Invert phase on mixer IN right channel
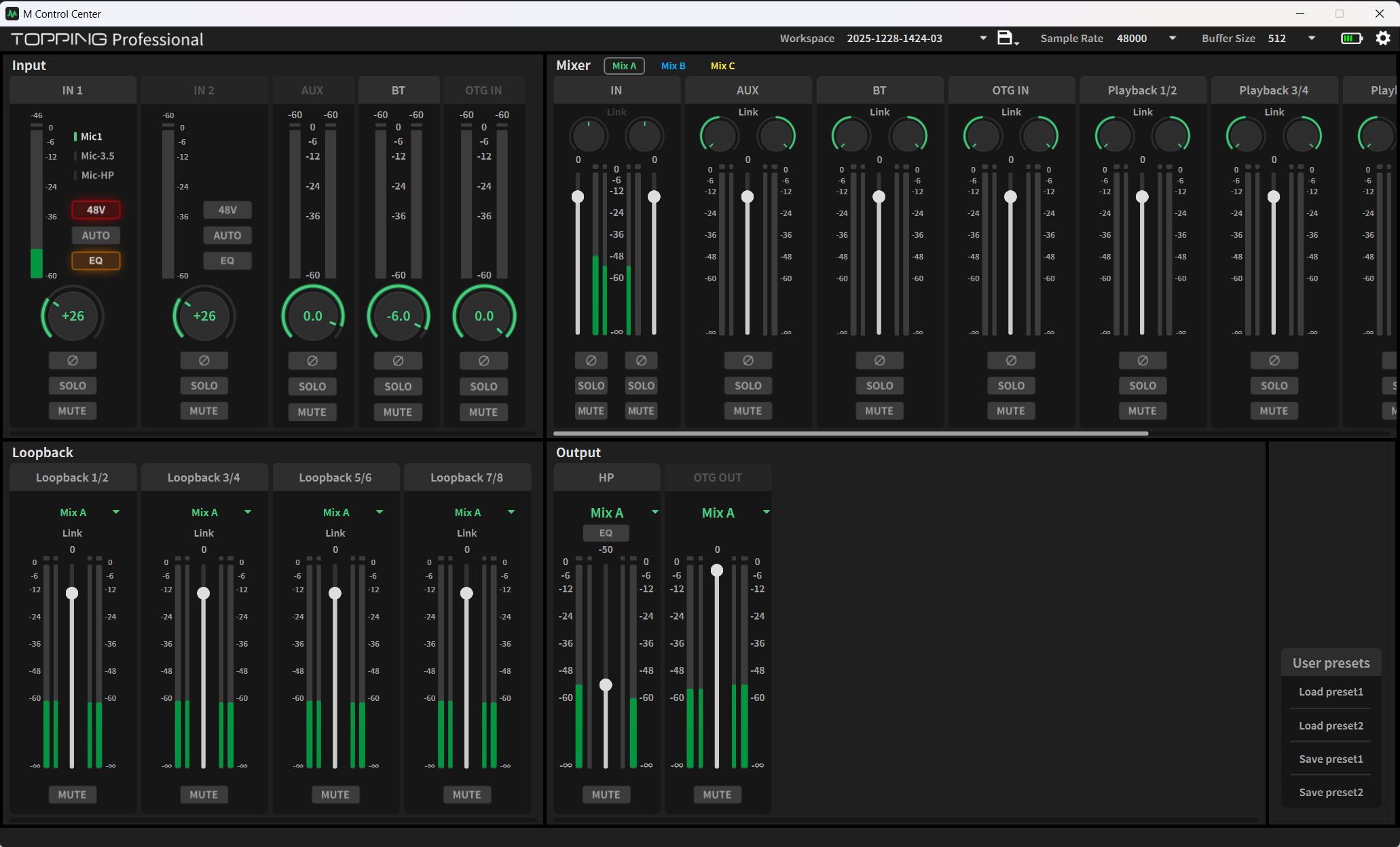The height and width of the screenshot is (847, 1400). click(641, 361)
